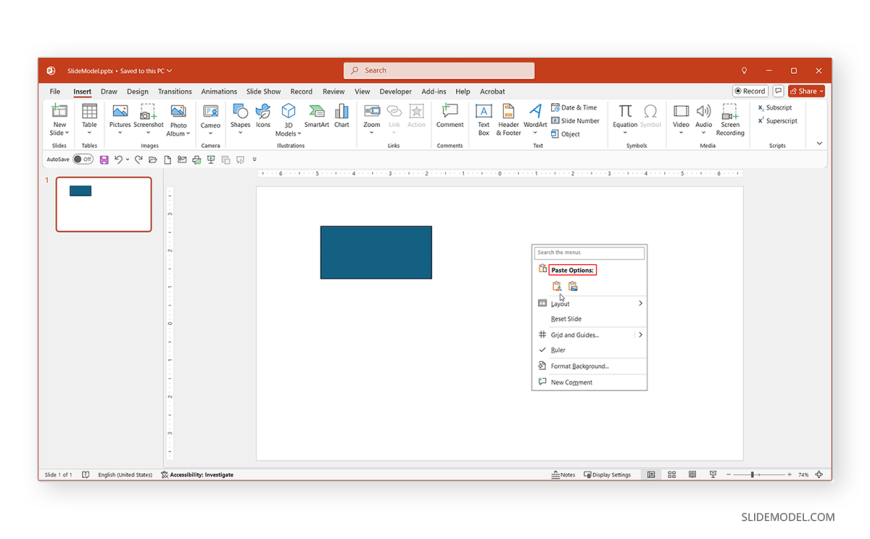Expand the Grid and Guides submenu arrow
The image size is (870, 539).
[640, 335]
